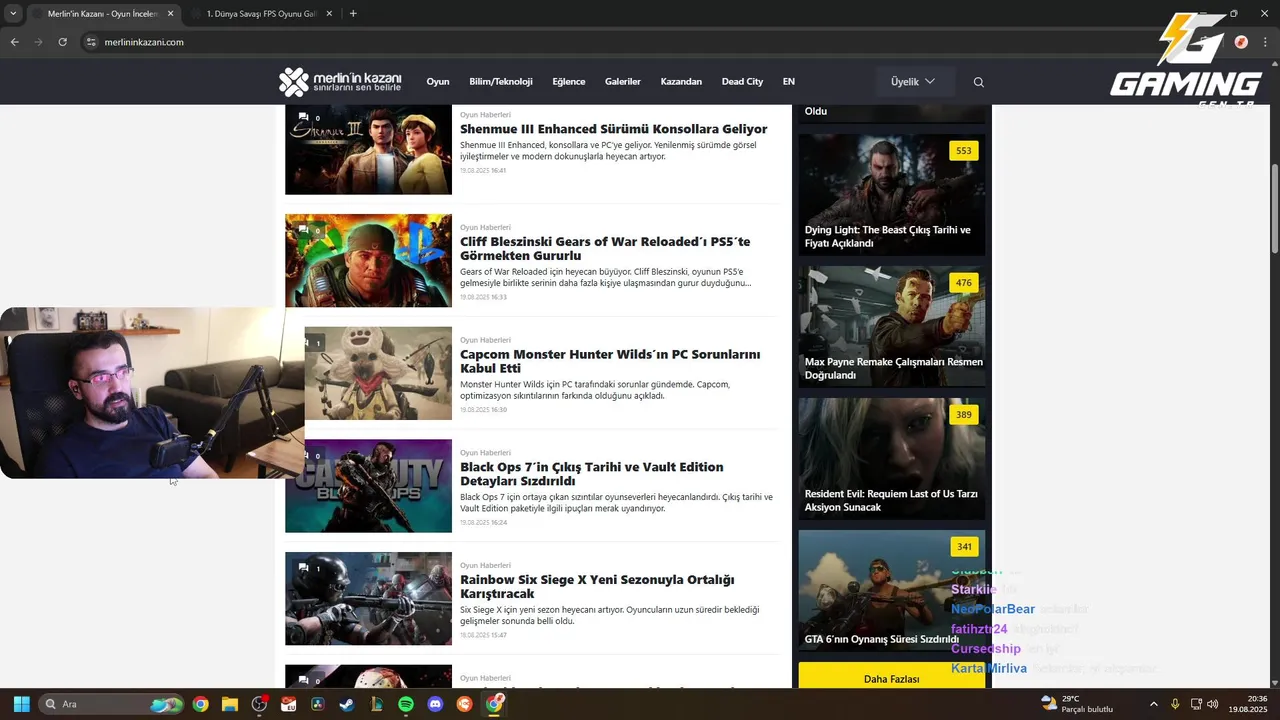The width and height of the screenshot is (1280, 720).
Task: Open the volume speaker tray icon
Action: [x=1213, y=704]
